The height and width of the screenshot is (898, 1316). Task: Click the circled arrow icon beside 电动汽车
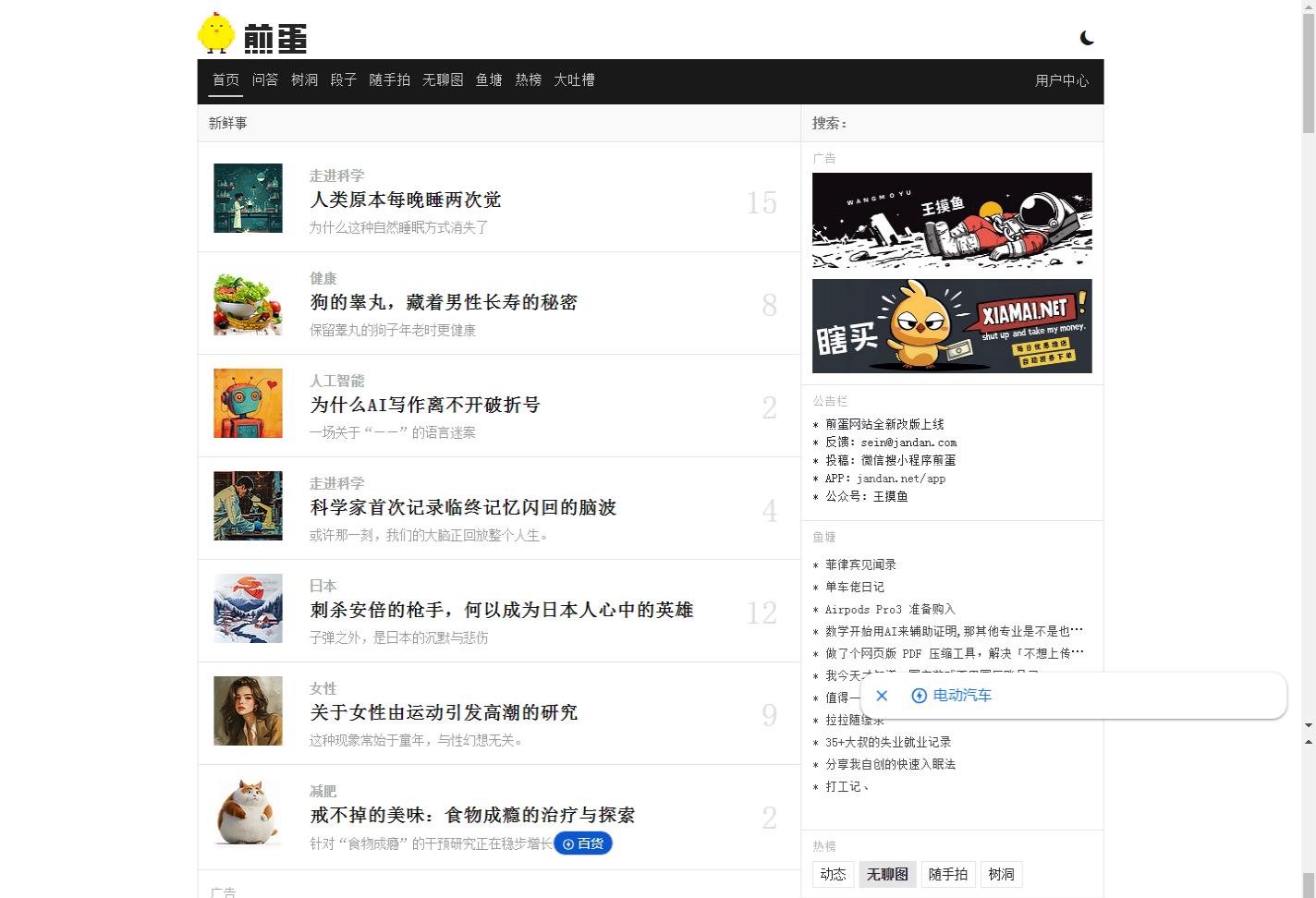[918, 696]
